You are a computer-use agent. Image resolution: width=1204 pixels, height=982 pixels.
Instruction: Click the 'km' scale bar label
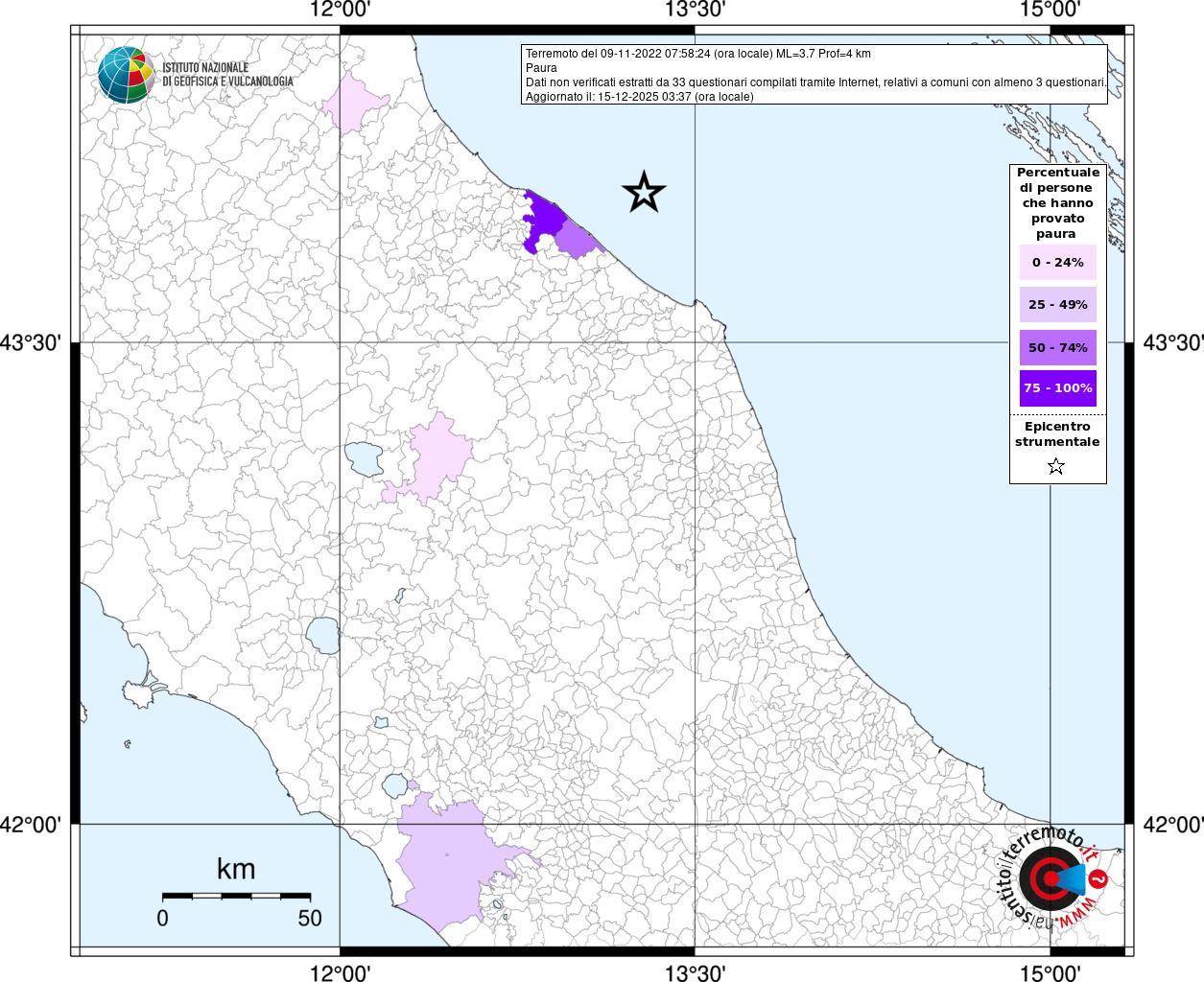click(236, 869)
